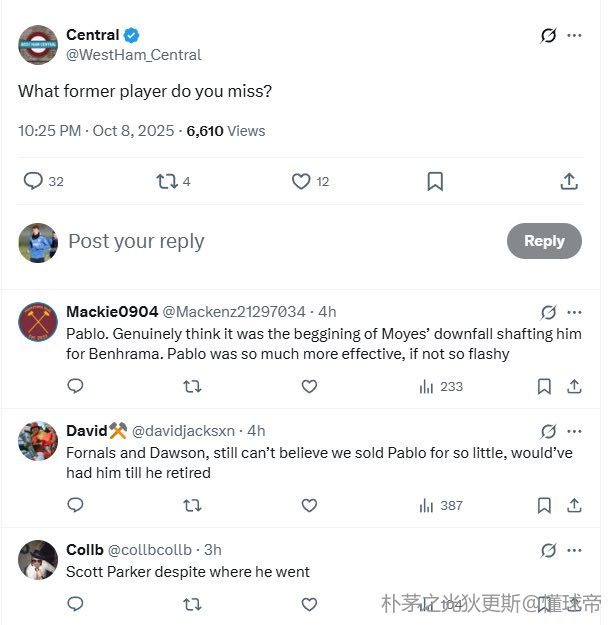Open the 6,610 Views link
This screenshot has height=625, width=613.
[226, 131]
